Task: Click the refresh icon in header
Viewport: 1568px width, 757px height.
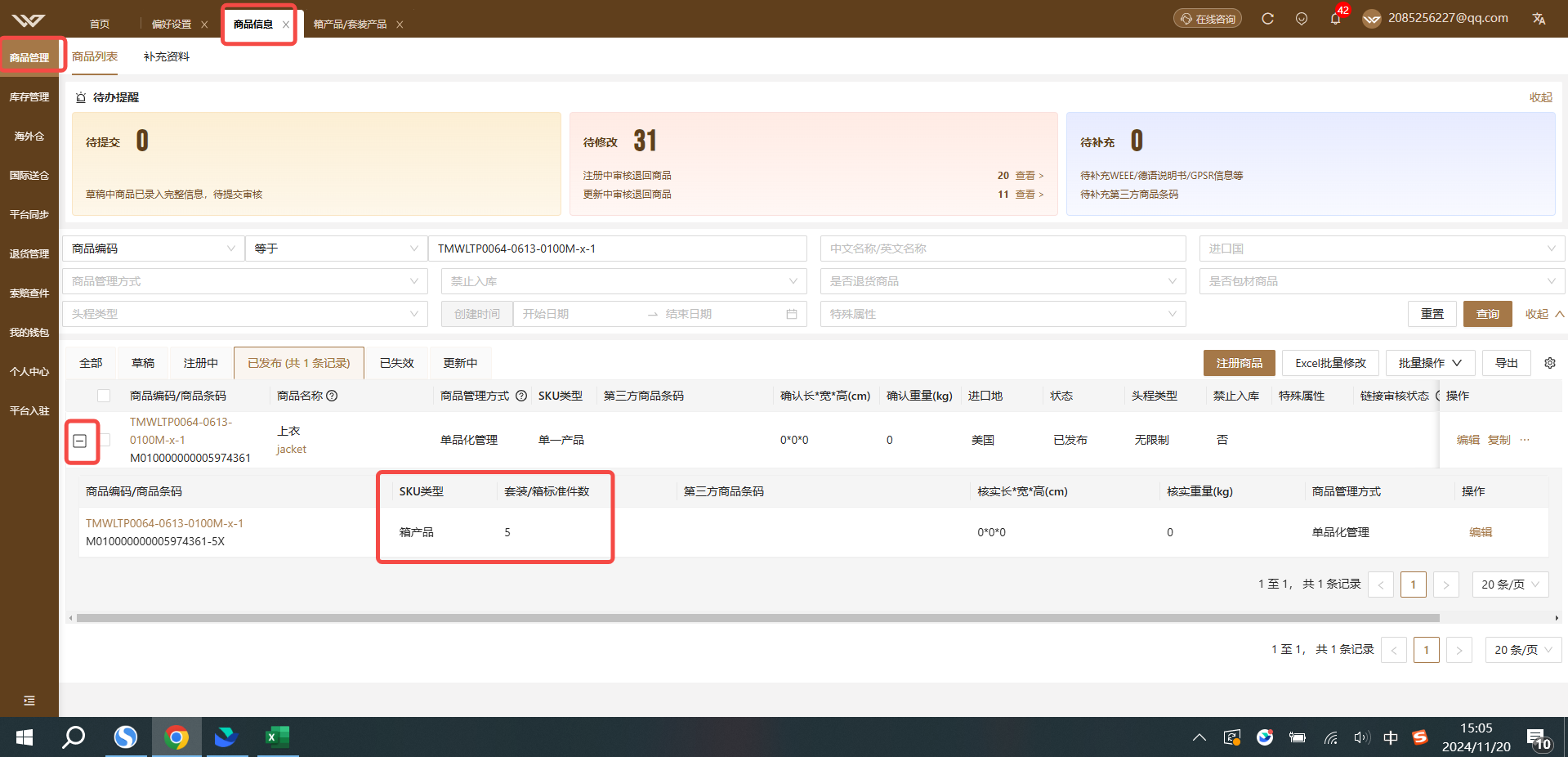Action: click(x=1267, y=18)
